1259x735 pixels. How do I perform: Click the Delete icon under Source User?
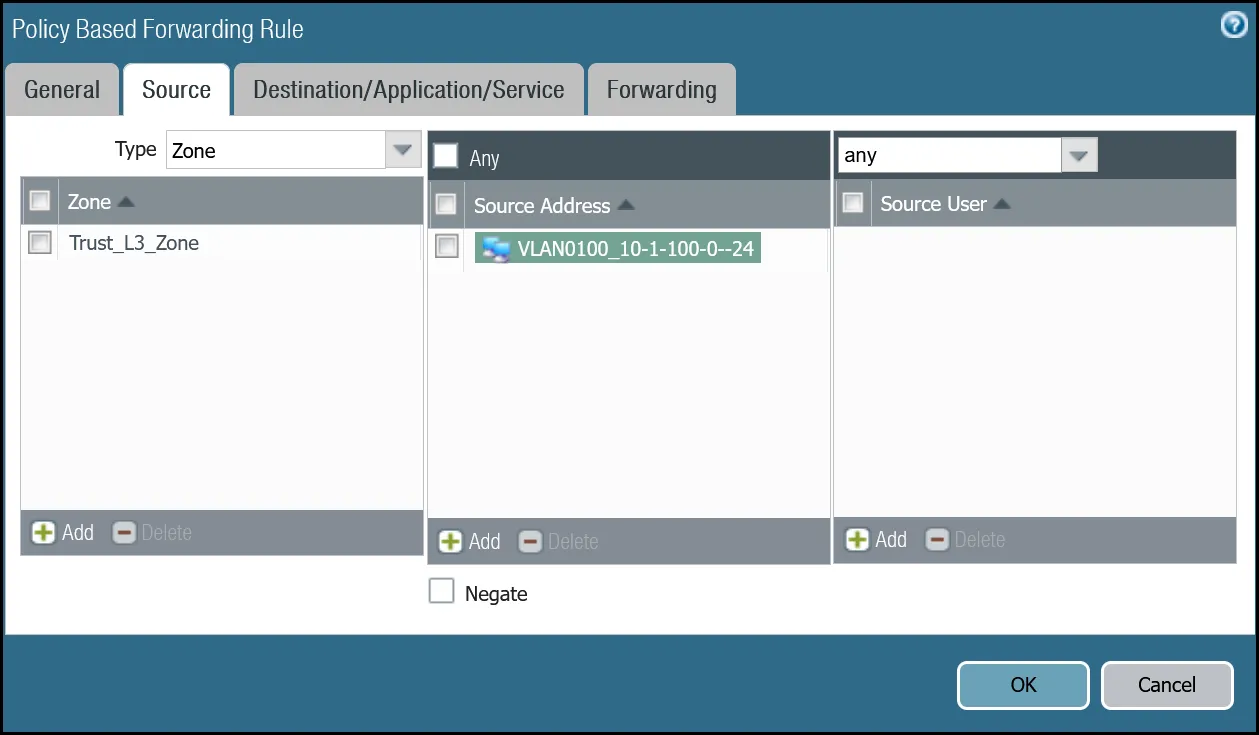coord(937,539)
